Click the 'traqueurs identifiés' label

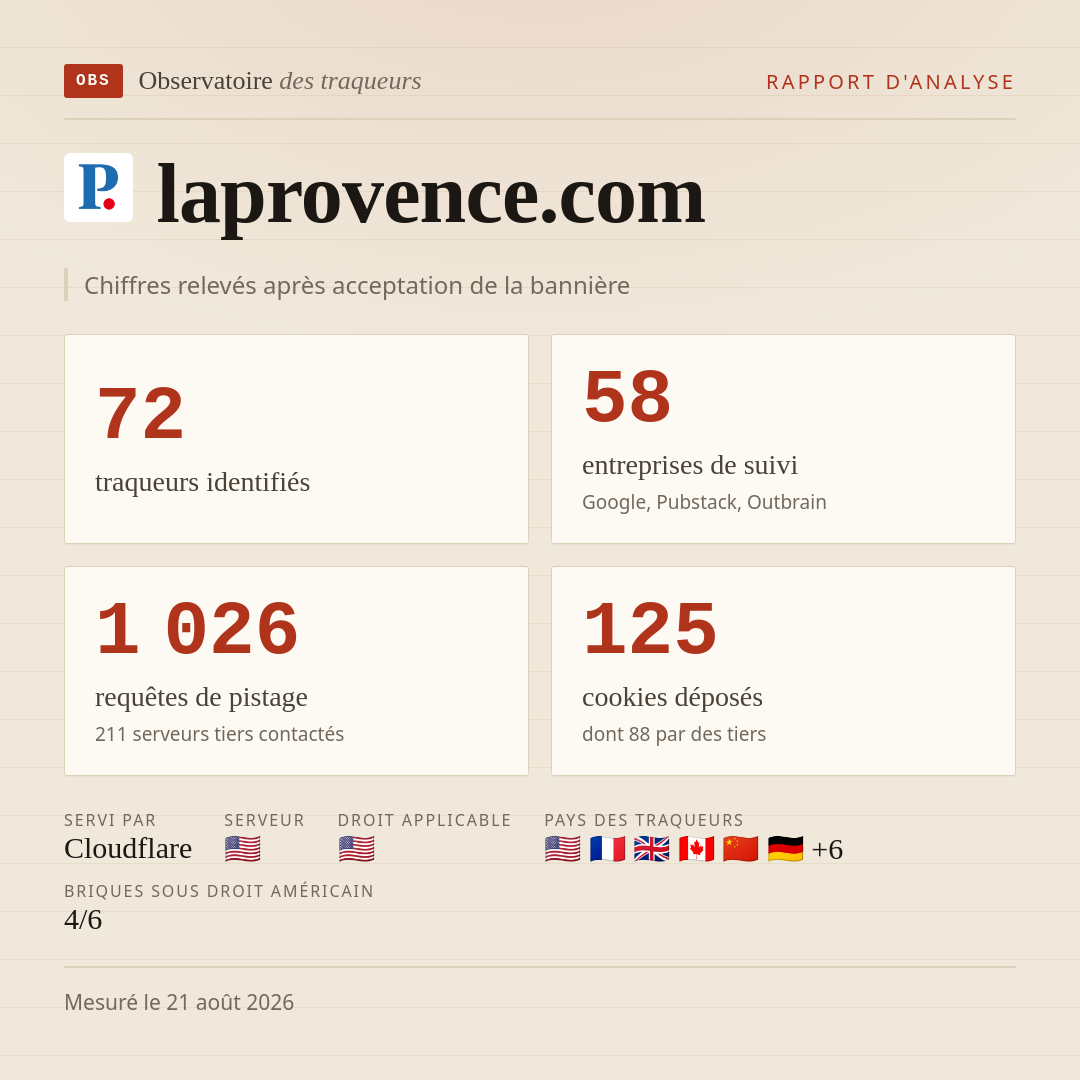202,482
